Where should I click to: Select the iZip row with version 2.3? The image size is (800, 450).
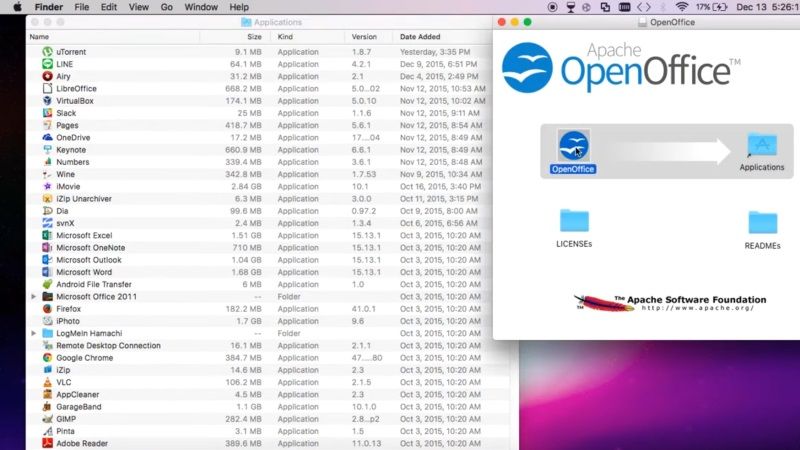tap(268, 370)
